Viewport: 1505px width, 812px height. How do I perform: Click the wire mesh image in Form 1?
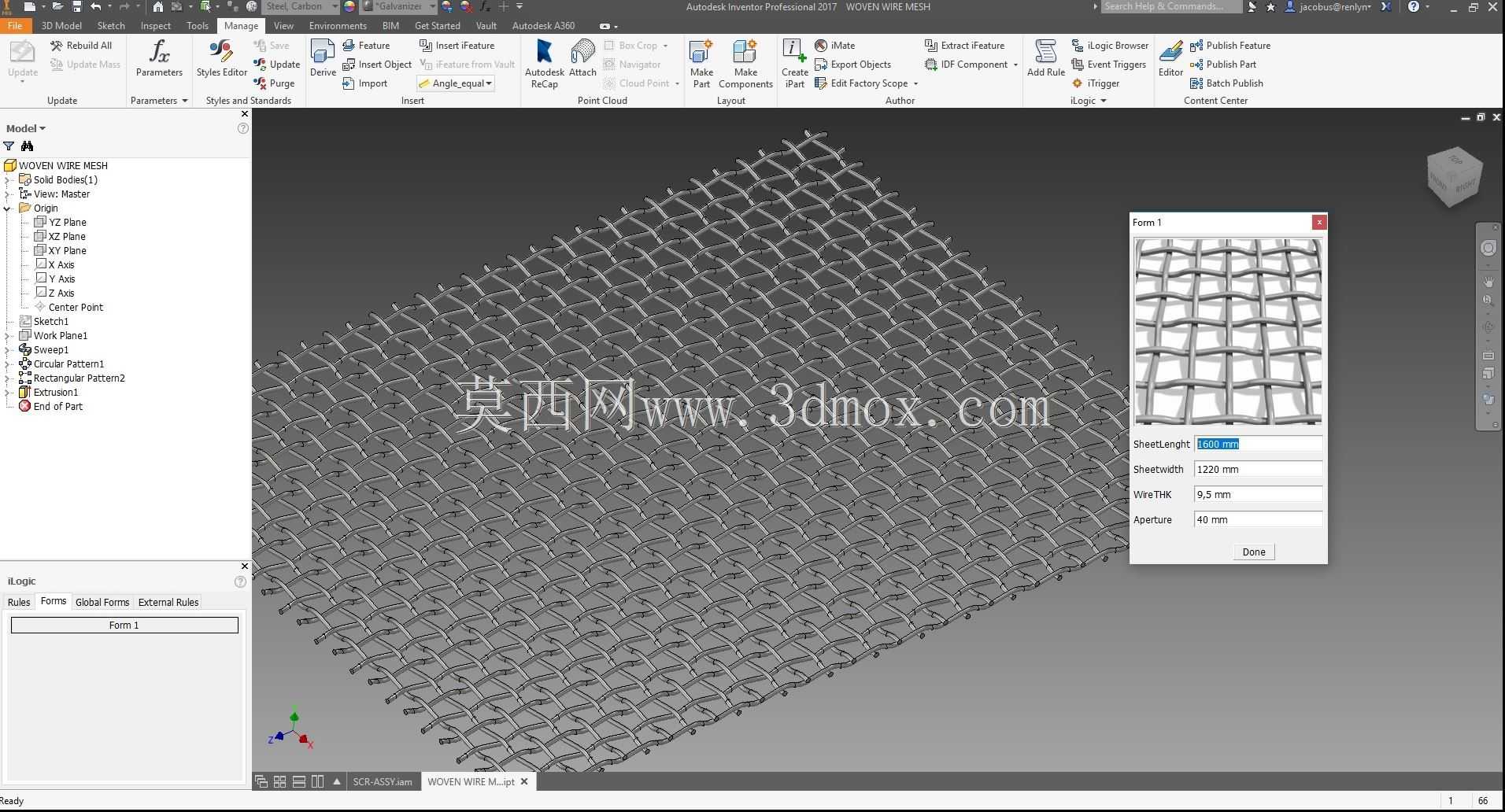point(1227,331)
